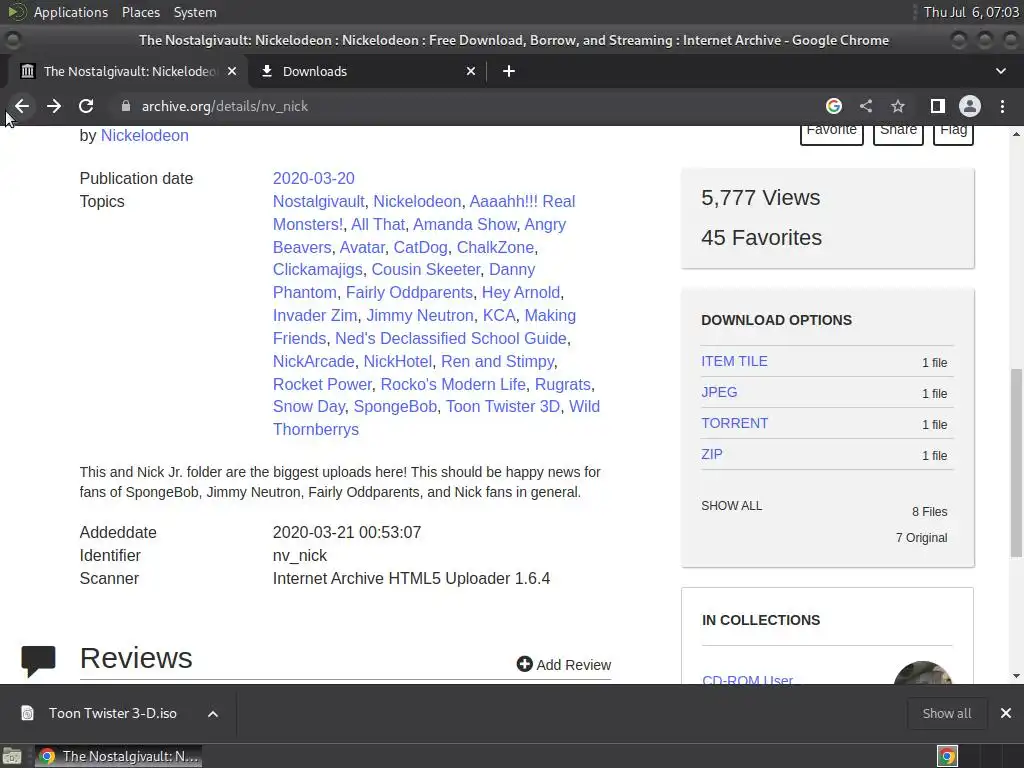Open the Invader Zim topic link
This screenshot has height=768, width=1024.
(315, 315)
